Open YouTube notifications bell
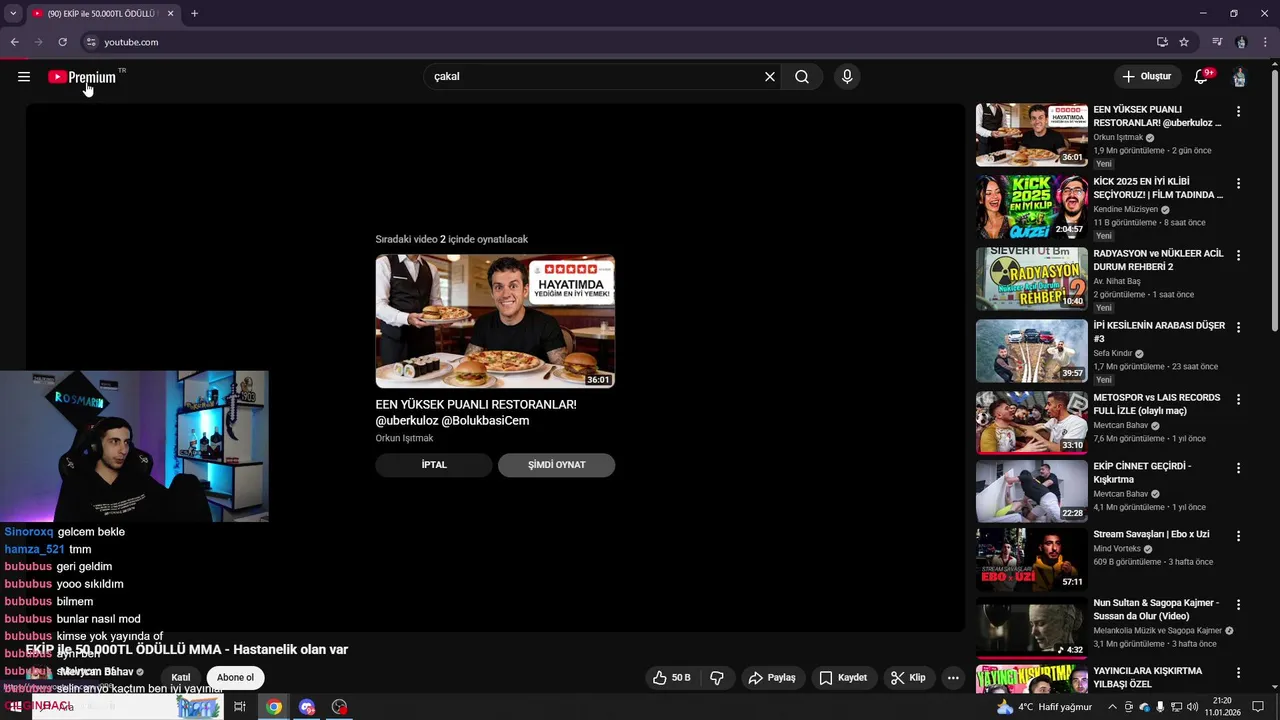 1203,76
